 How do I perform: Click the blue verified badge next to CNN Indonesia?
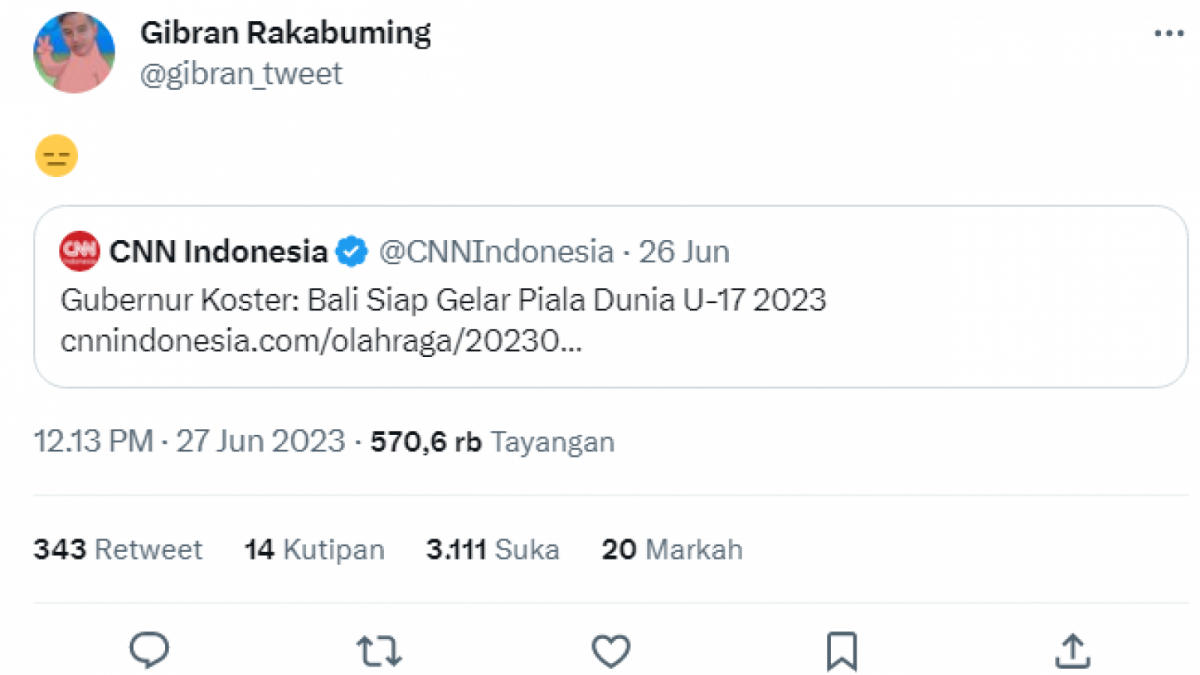[x=351, y=251]
